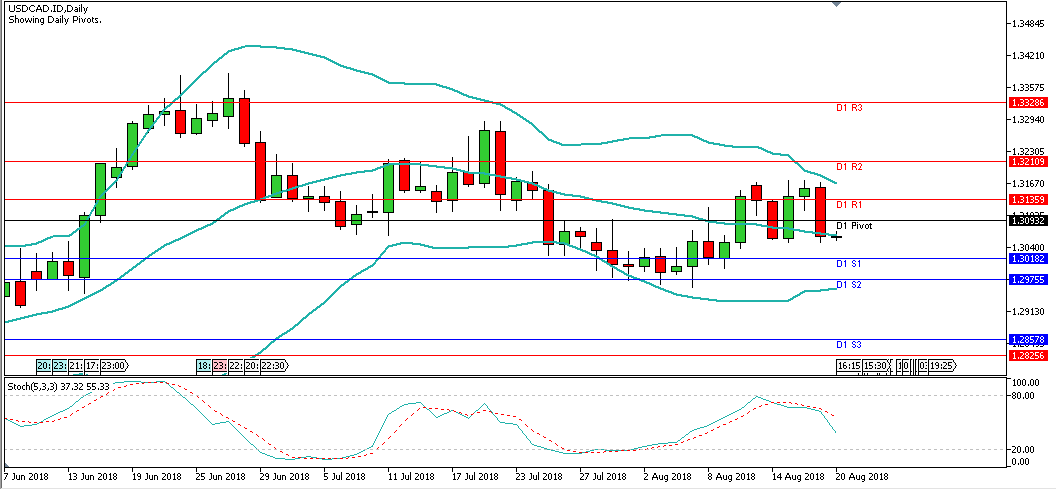
Task: Click the 20.00 stochastic level value
Action: click(1022, 450)
